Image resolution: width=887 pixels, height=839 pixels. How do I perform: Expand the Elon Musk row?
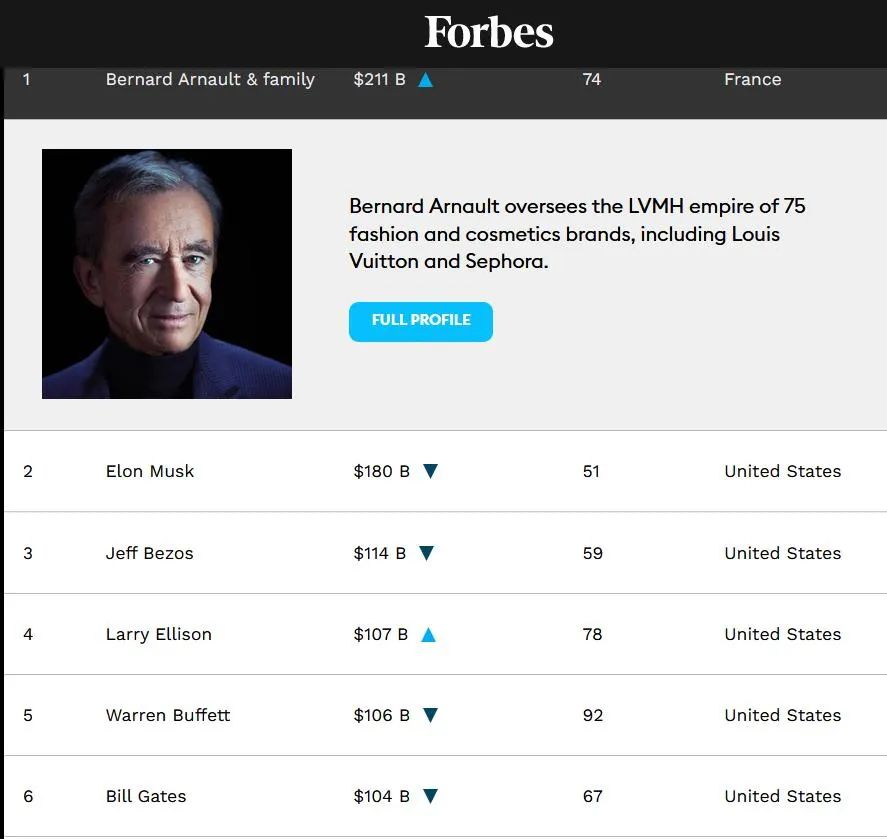click(x=150, y=471)
